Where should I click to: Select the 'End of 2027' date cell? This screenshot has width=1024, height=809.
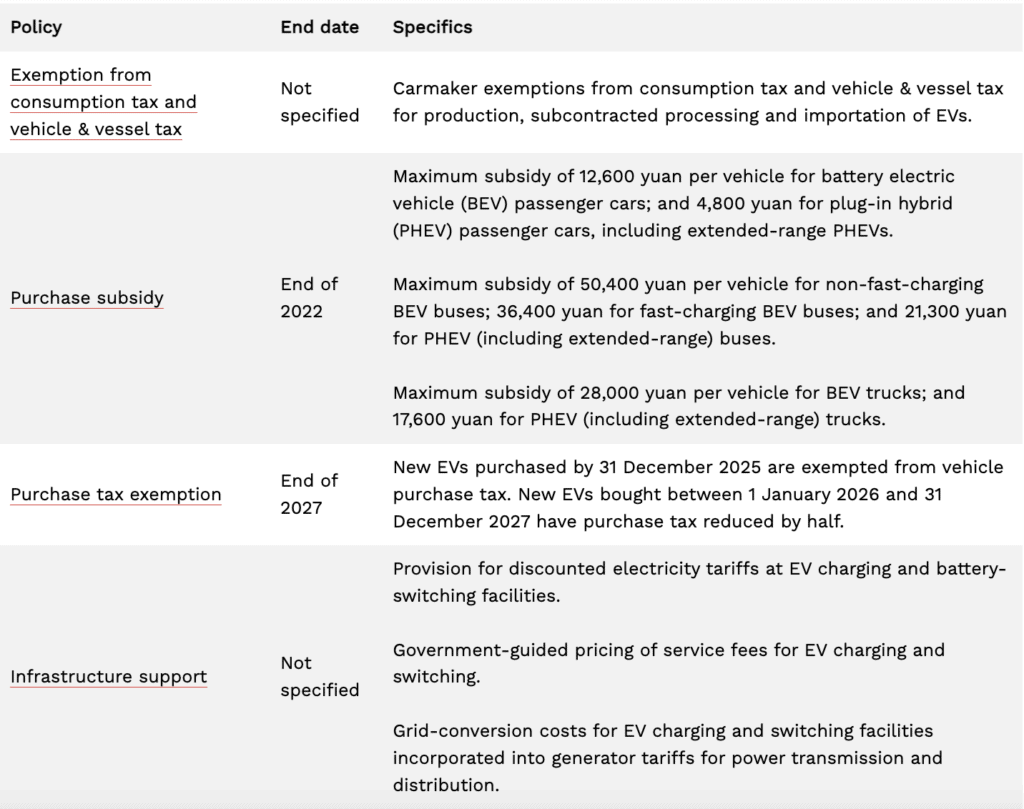309,494
